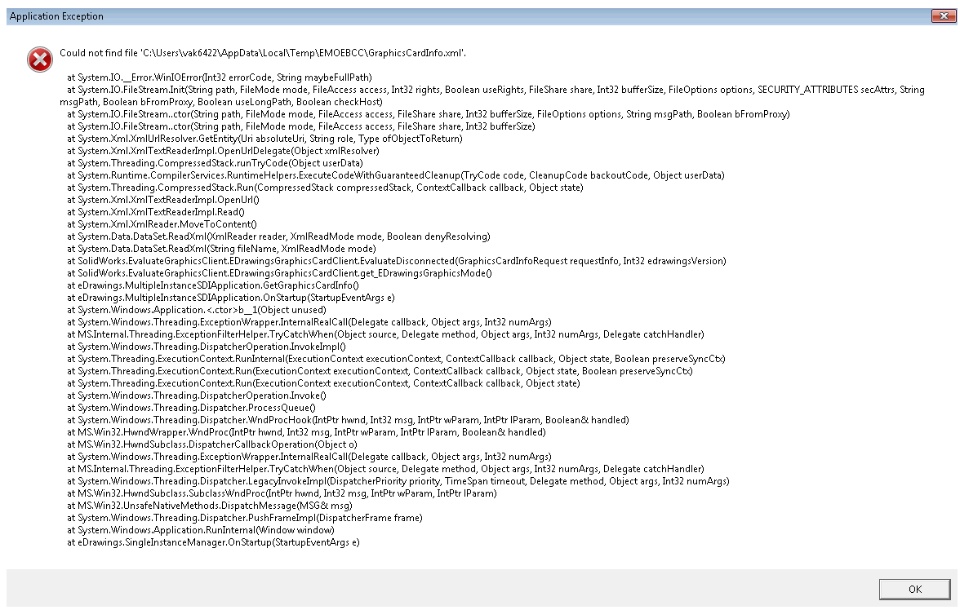The image size is (960, 610).
Task: Select the EvaluateDisconnected stack line
Action: [397, 261]
